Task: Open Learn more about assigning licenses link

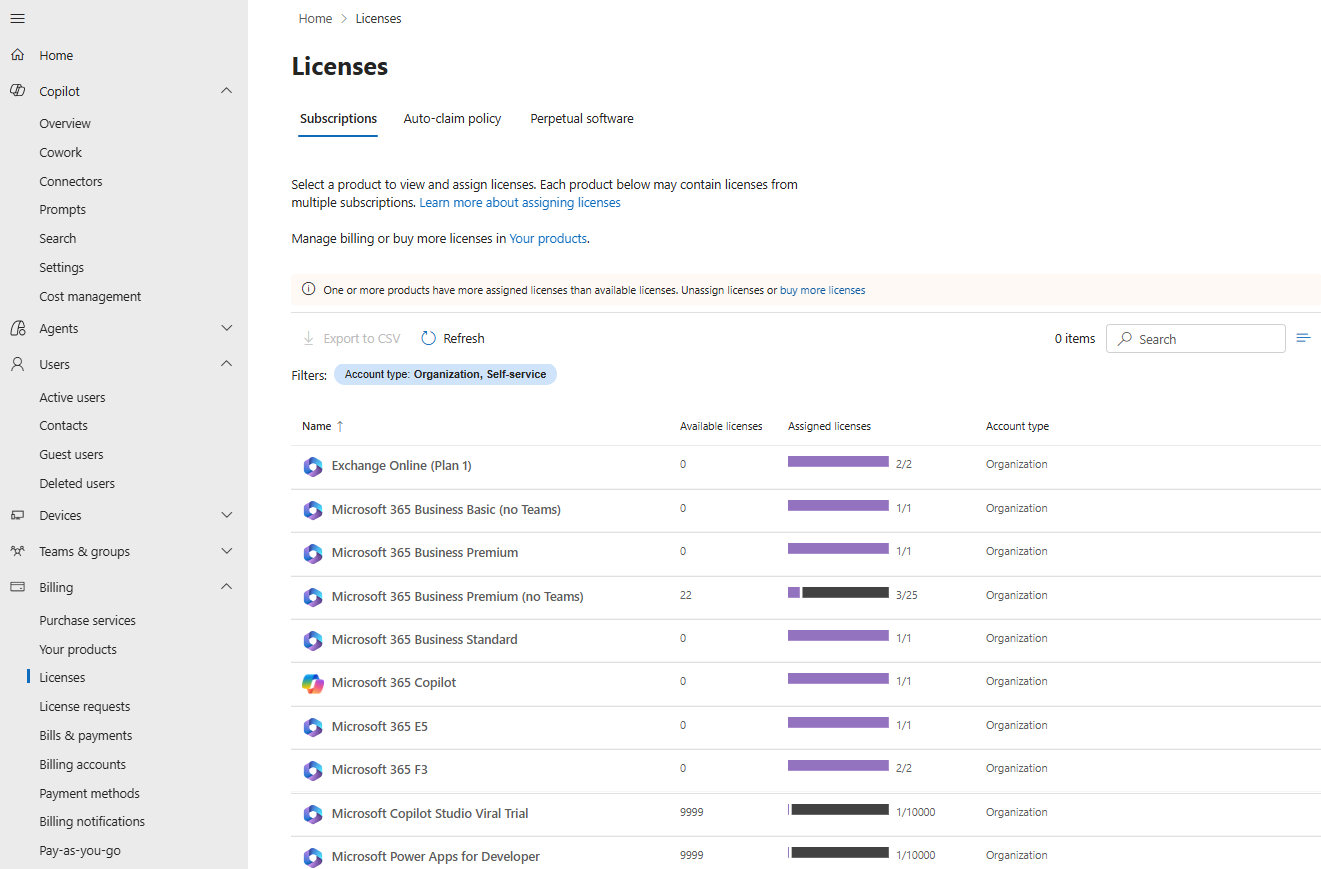Action: point(520,202)
